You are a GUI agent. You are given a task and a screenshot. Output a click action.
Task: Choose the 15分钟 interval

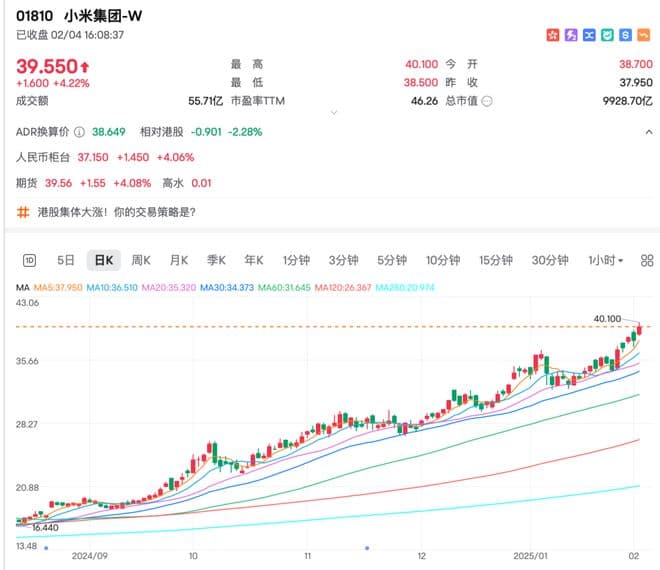click(495, 261)
